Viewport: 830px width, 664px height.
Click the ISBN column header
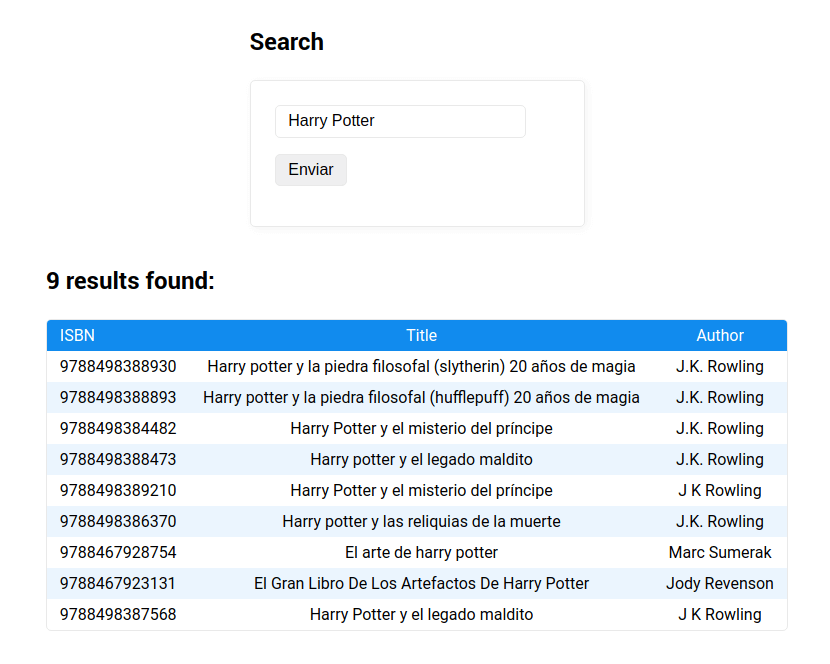(77, 335)
